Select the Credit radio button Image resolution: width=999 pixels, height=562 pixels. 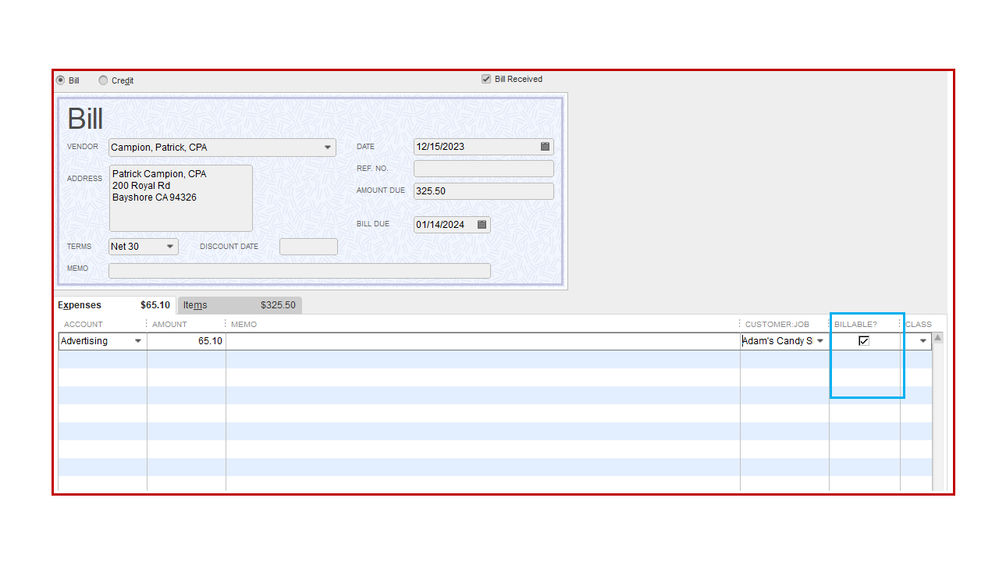click(103, 80)
